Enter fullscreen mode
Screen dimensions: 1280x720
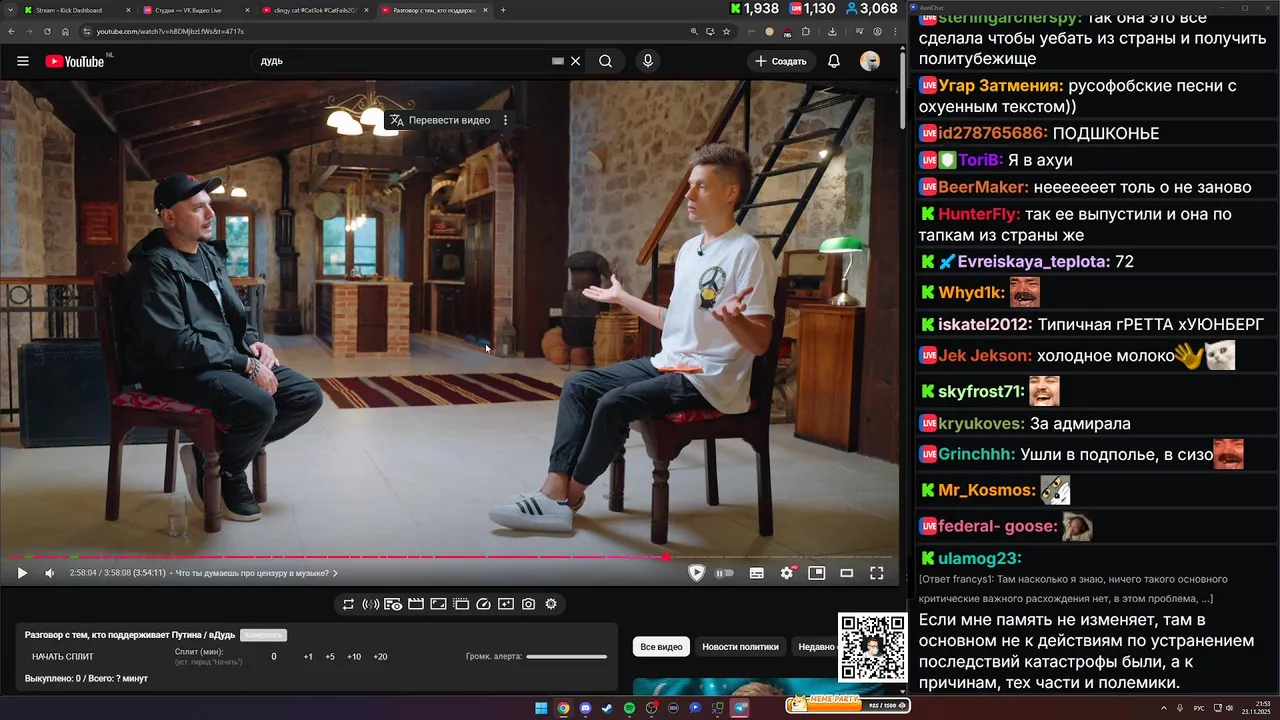tap(877, 573)
